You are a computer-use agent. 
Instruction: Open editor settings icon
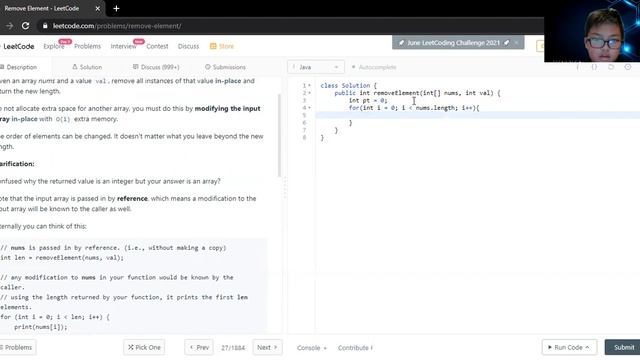pyautogui.click(x=628, y=67)
